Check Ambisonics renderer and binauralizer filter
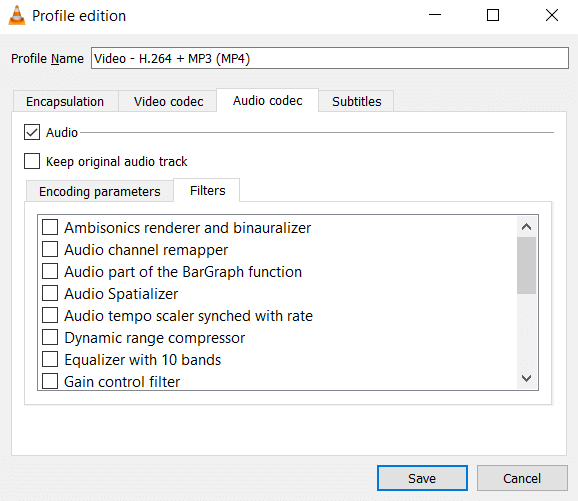The width and height of the screenshot is (578, 501). click(50, 227)
